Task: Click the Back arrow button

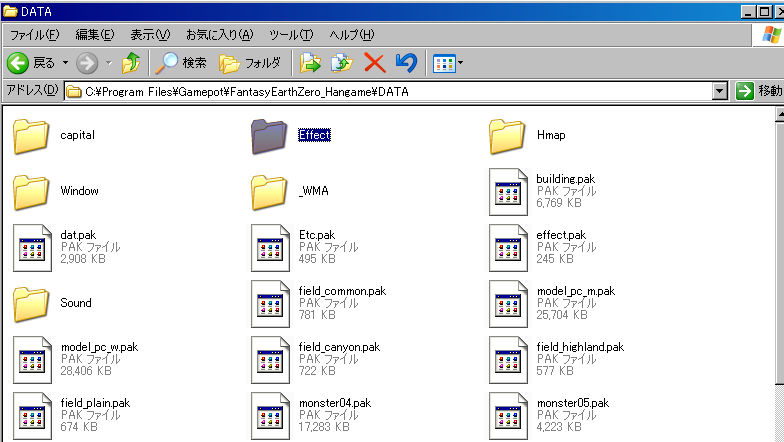Action: (x=18, y=63)
